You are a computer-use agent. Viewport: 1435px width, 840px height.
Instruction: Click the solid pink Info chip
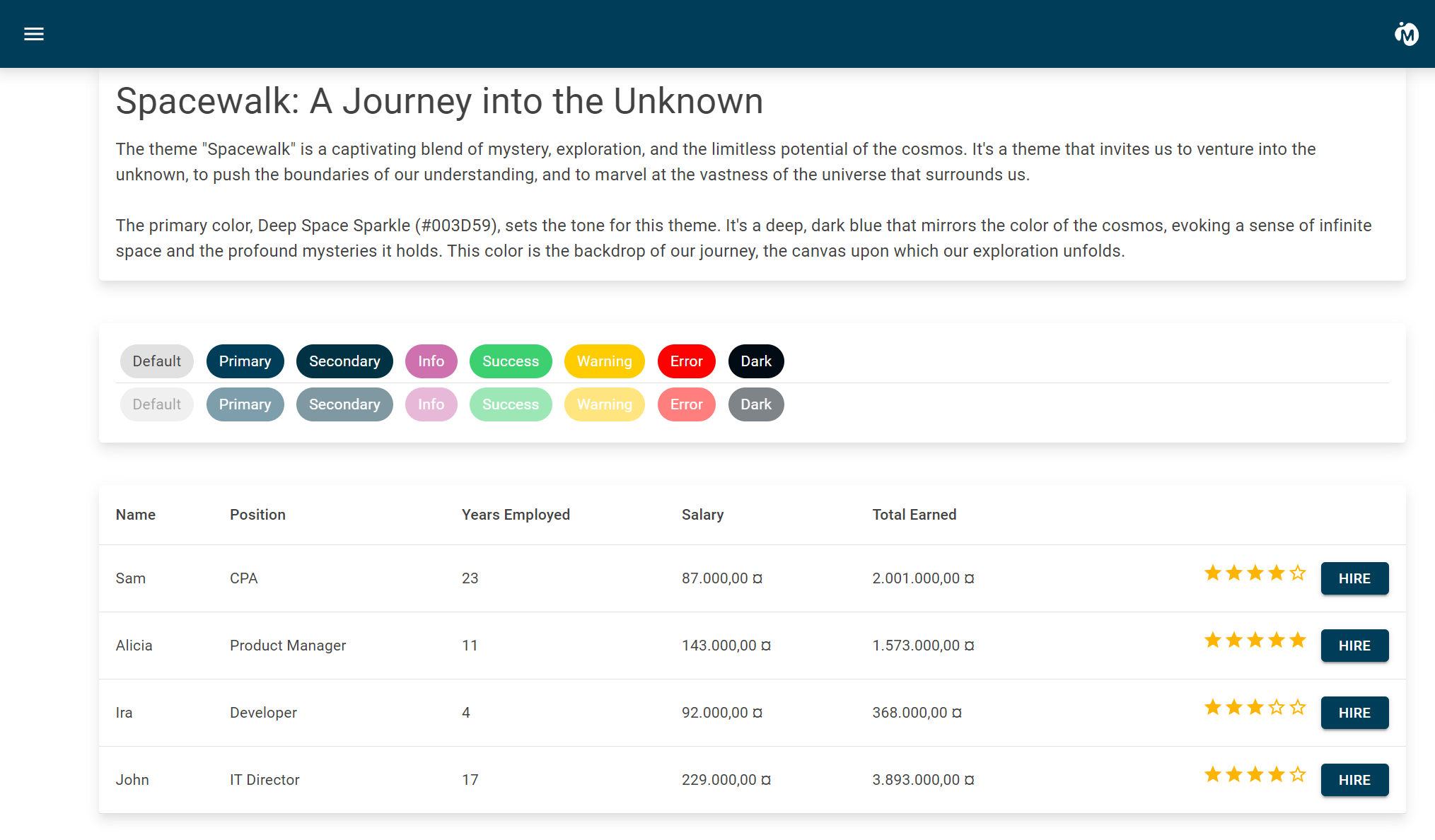pos(431,361)
